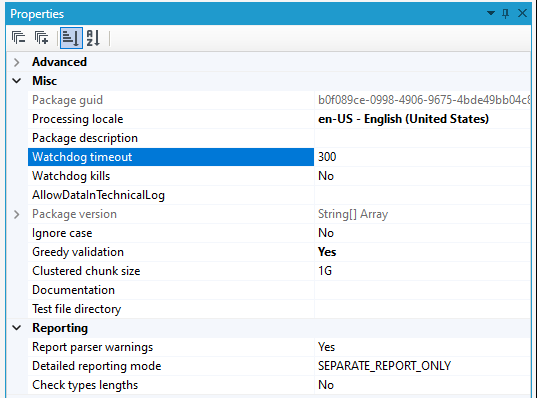Click the empty Documentation value field
This screenshot has width=537, height=398.
point(422,290)
